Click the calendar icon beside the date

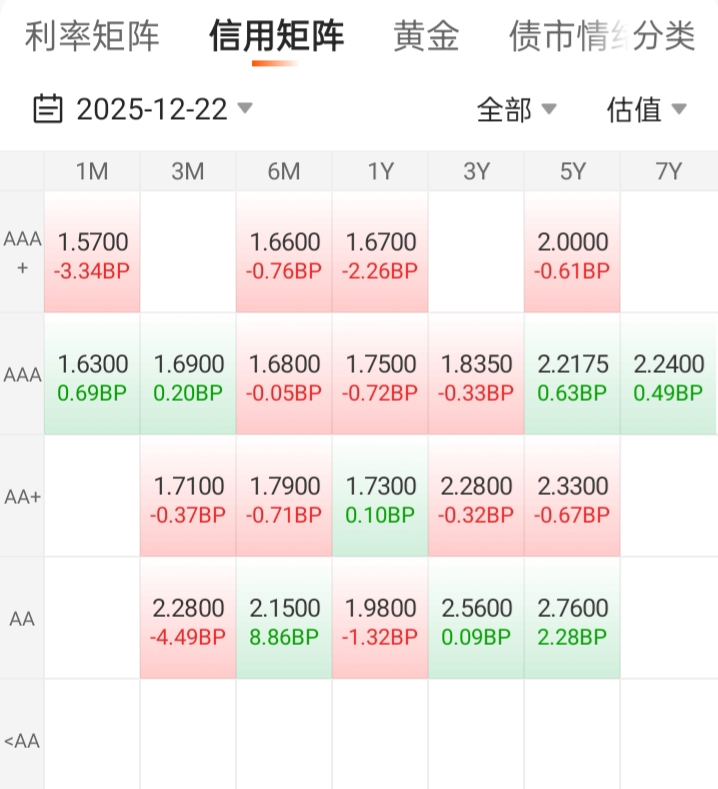pyautogui.click(x=48, y=108)
